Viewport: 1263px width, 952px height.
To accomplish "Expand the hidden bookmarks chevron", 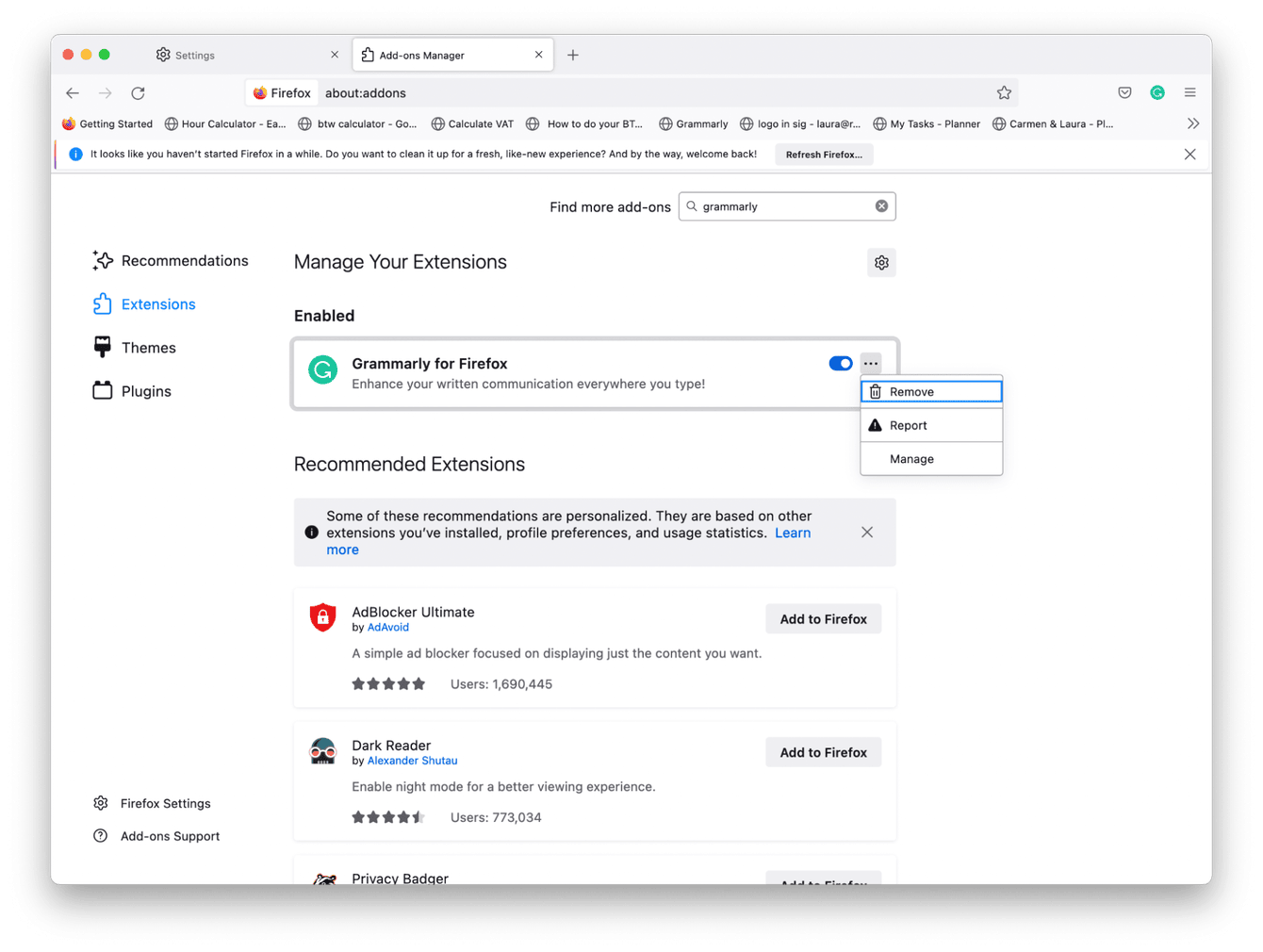I will [x=1193, y=123].
